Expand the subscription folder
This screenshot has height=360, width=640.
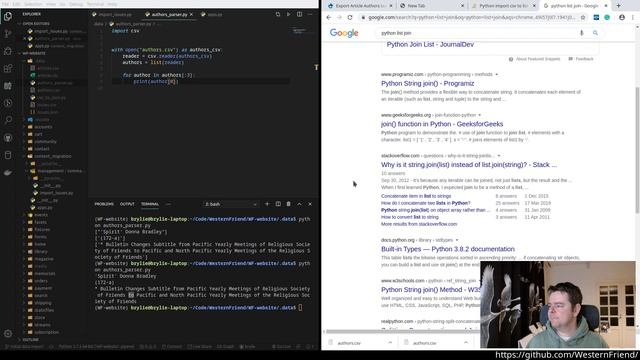[x=46, y=332]
